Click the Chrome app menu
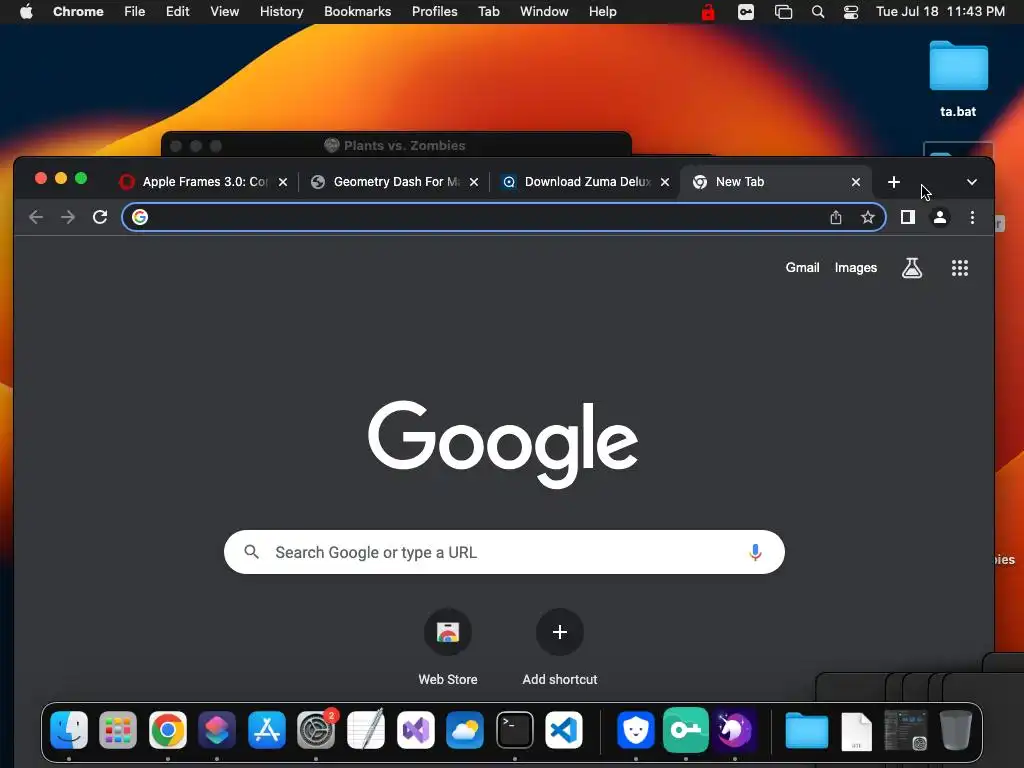The width and height of the screenshot is (1024, 768). coord(78,12)
